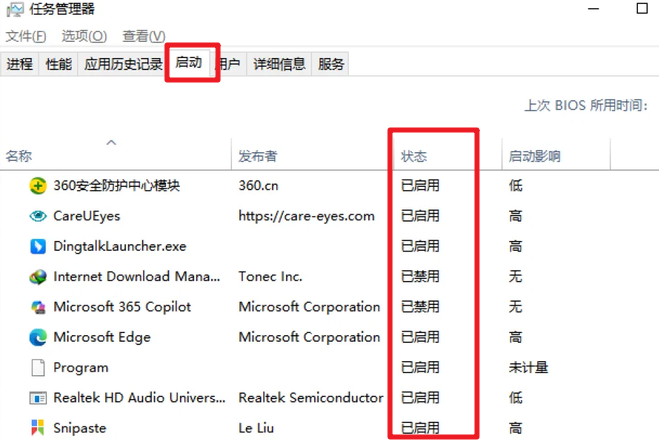Minimize the Task Manager window
Viewport: 659px width, 440px height.
pyautogui.click(x=593, y=9)
